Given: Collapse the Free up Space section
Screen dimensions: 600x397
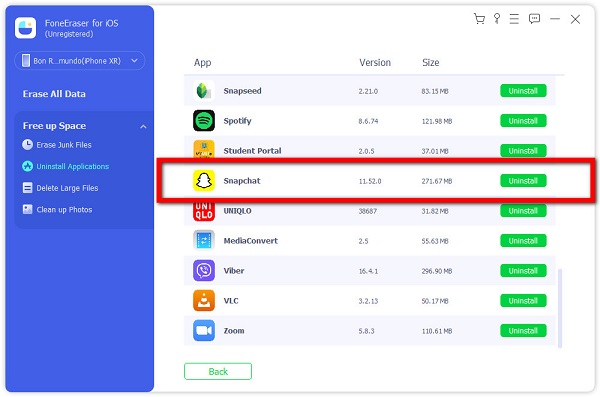Looking at the screenshot, I should tap(143, 126).
